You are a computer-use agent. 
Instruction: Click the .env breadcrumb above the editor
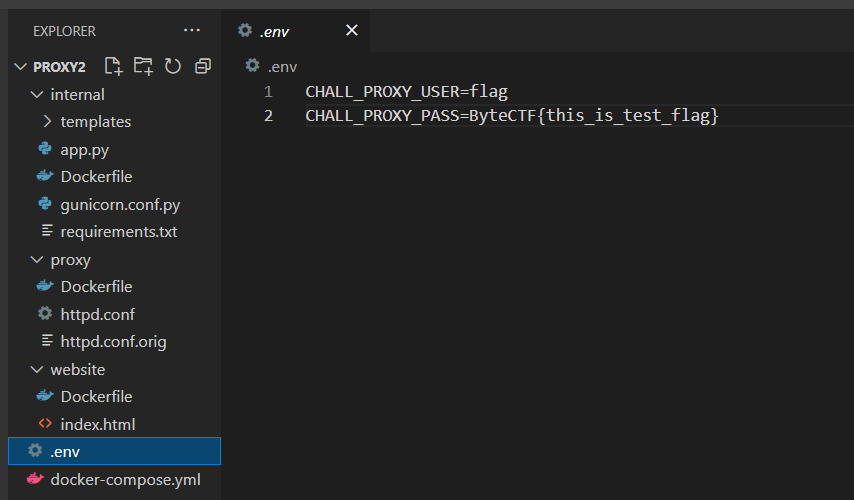pyautogui.click(x=282, y=66)
